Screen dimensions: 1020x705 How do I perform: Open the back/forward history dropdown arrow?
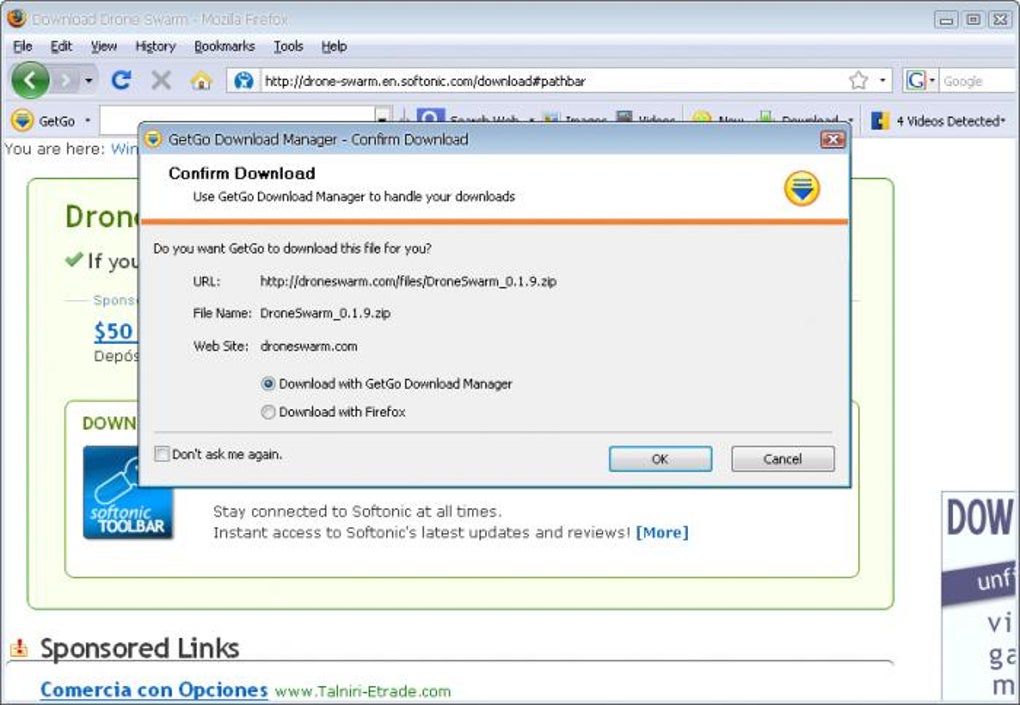(88, 81)
